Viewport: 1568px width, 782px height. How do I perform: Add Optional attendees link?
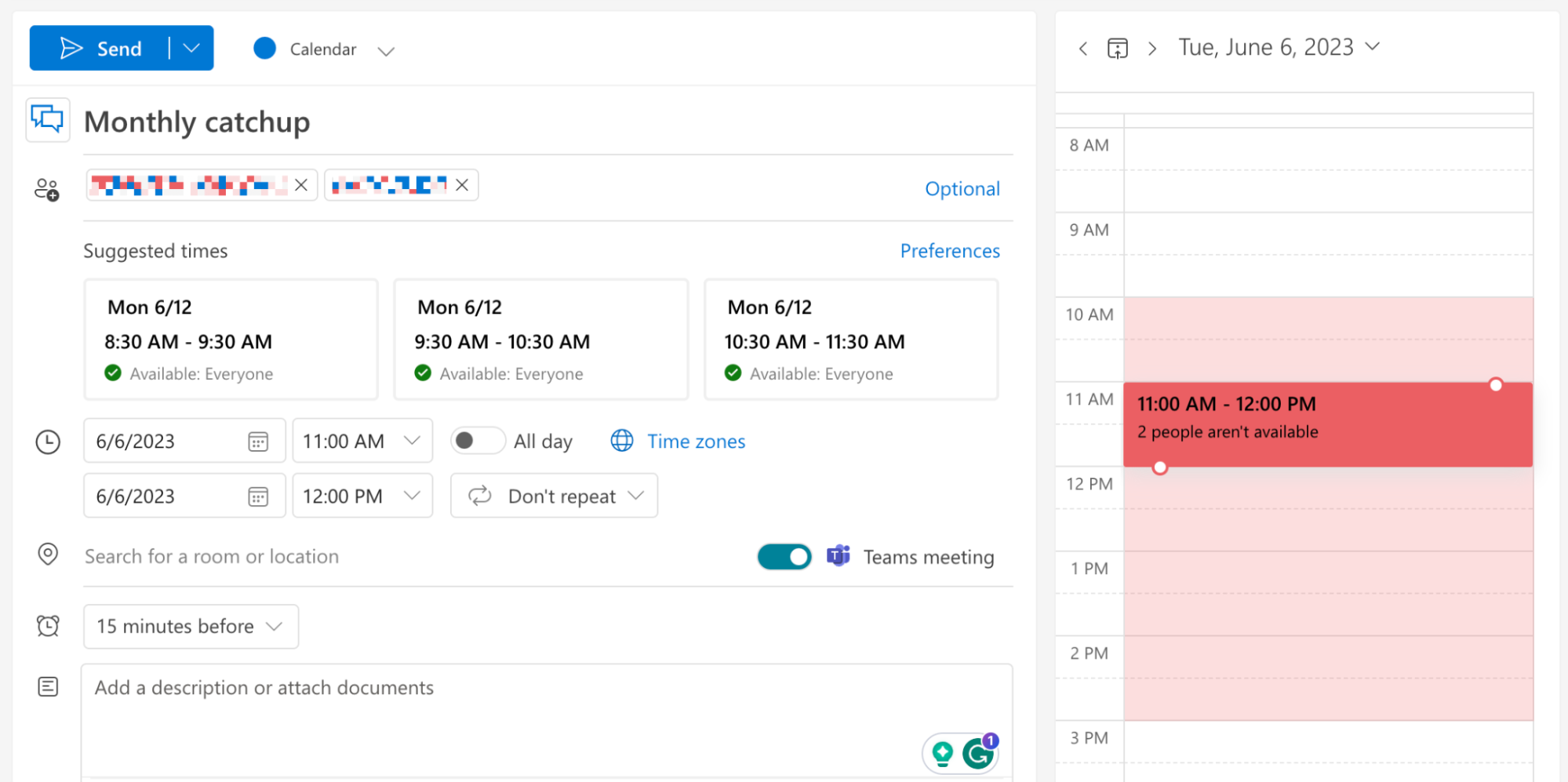click(962, 189)
